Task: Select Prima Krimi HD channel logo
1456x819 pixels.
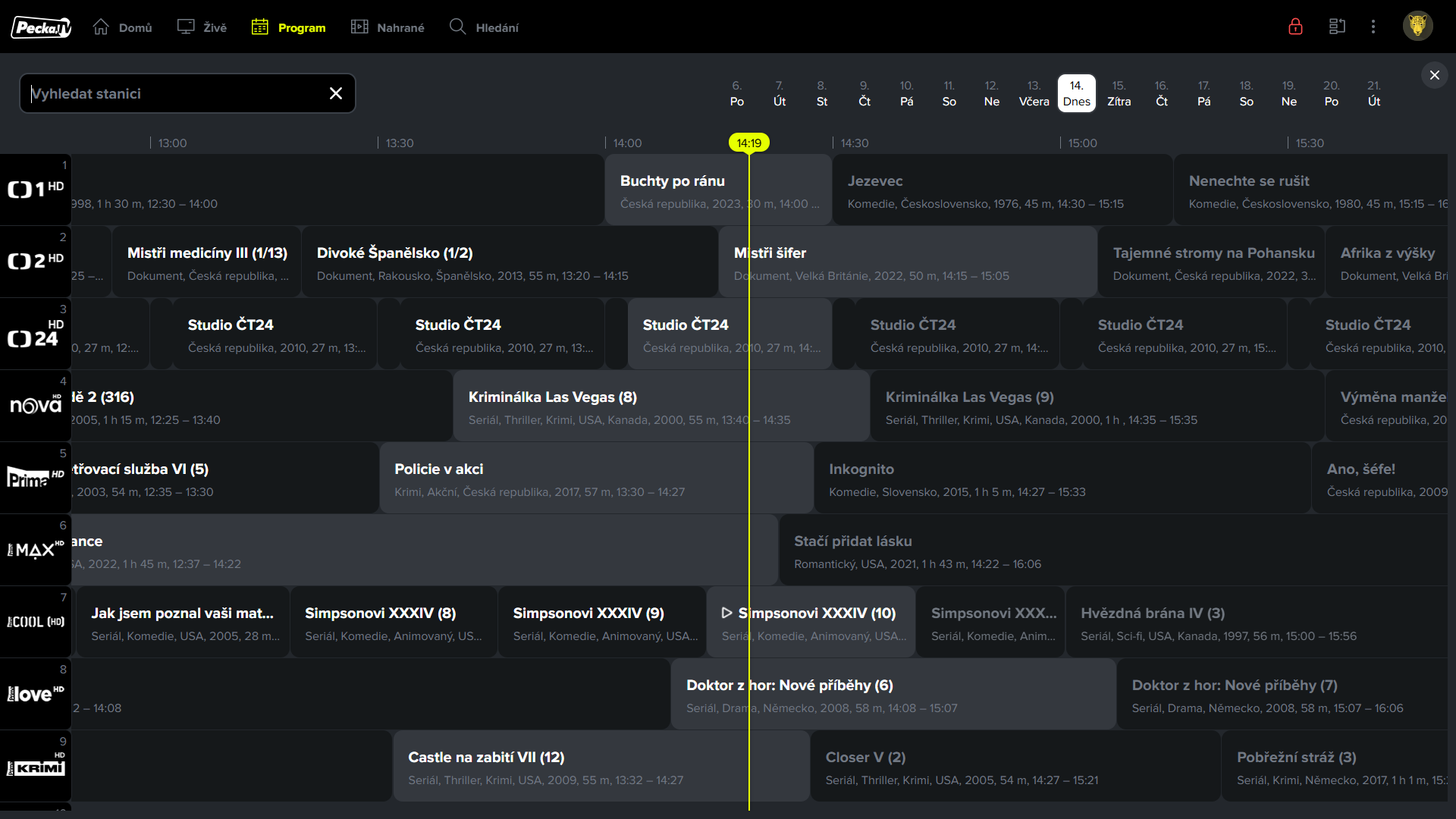Action: pyautogui.click(x=36, y=766)
